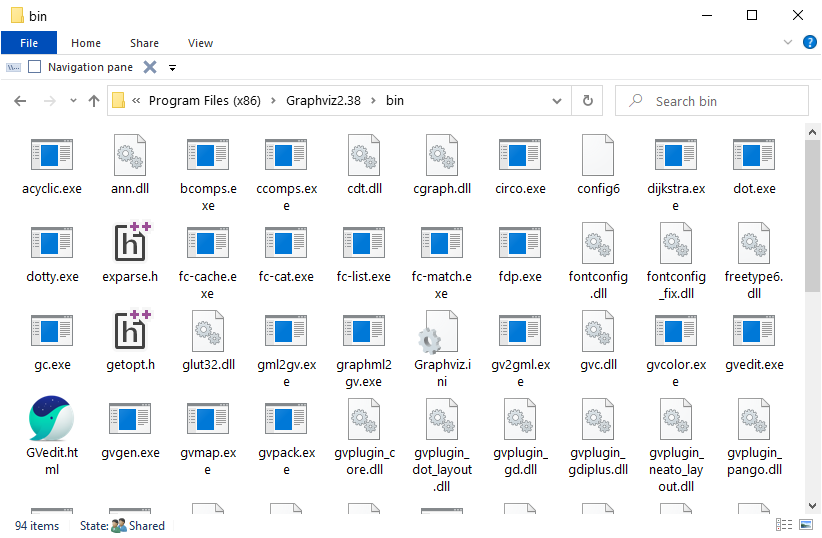
Task: Select the cdt.dll file icon
Action: [364, 155]
